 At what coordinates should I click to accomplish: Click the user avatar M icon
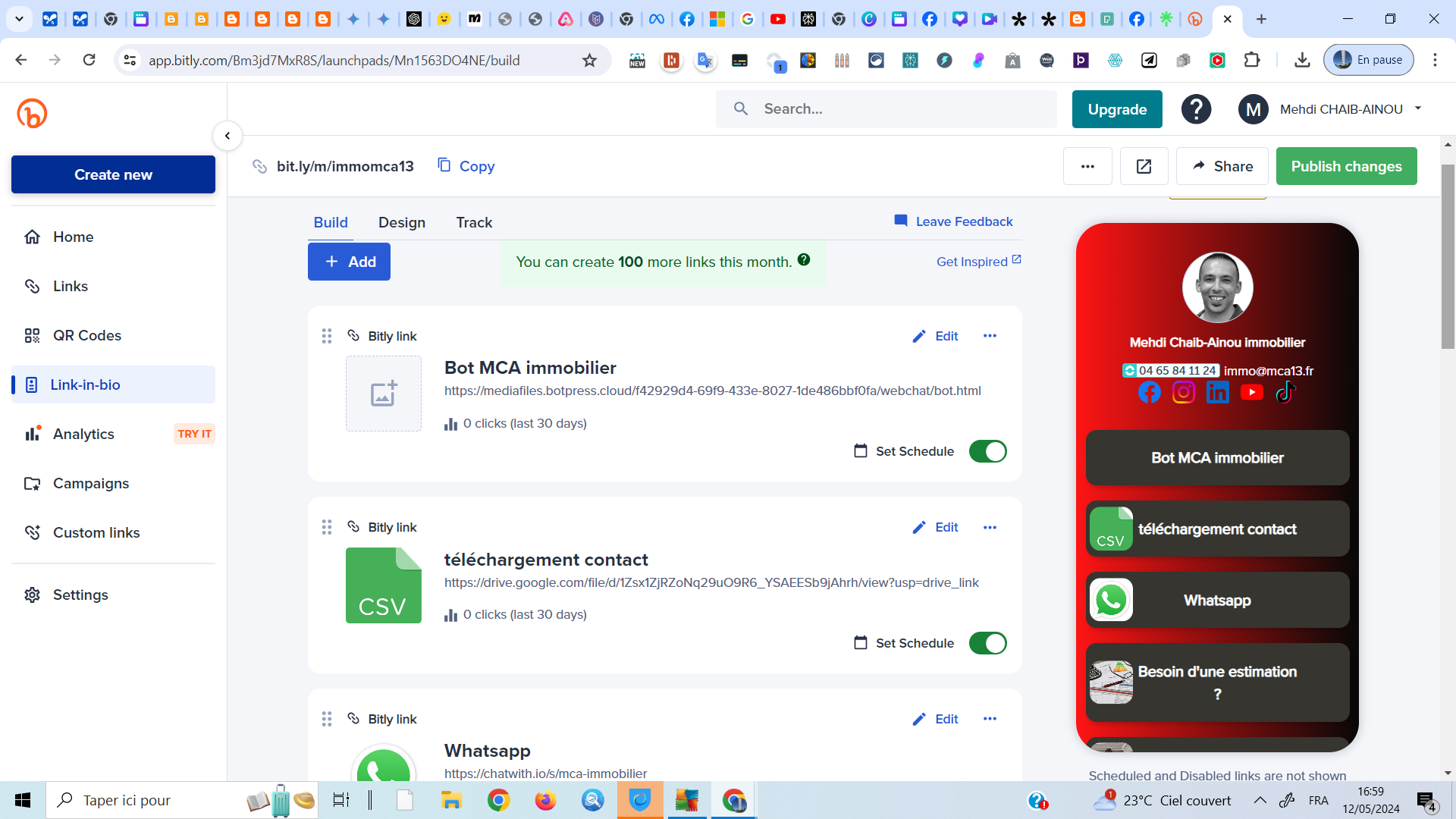[1253, 109]
